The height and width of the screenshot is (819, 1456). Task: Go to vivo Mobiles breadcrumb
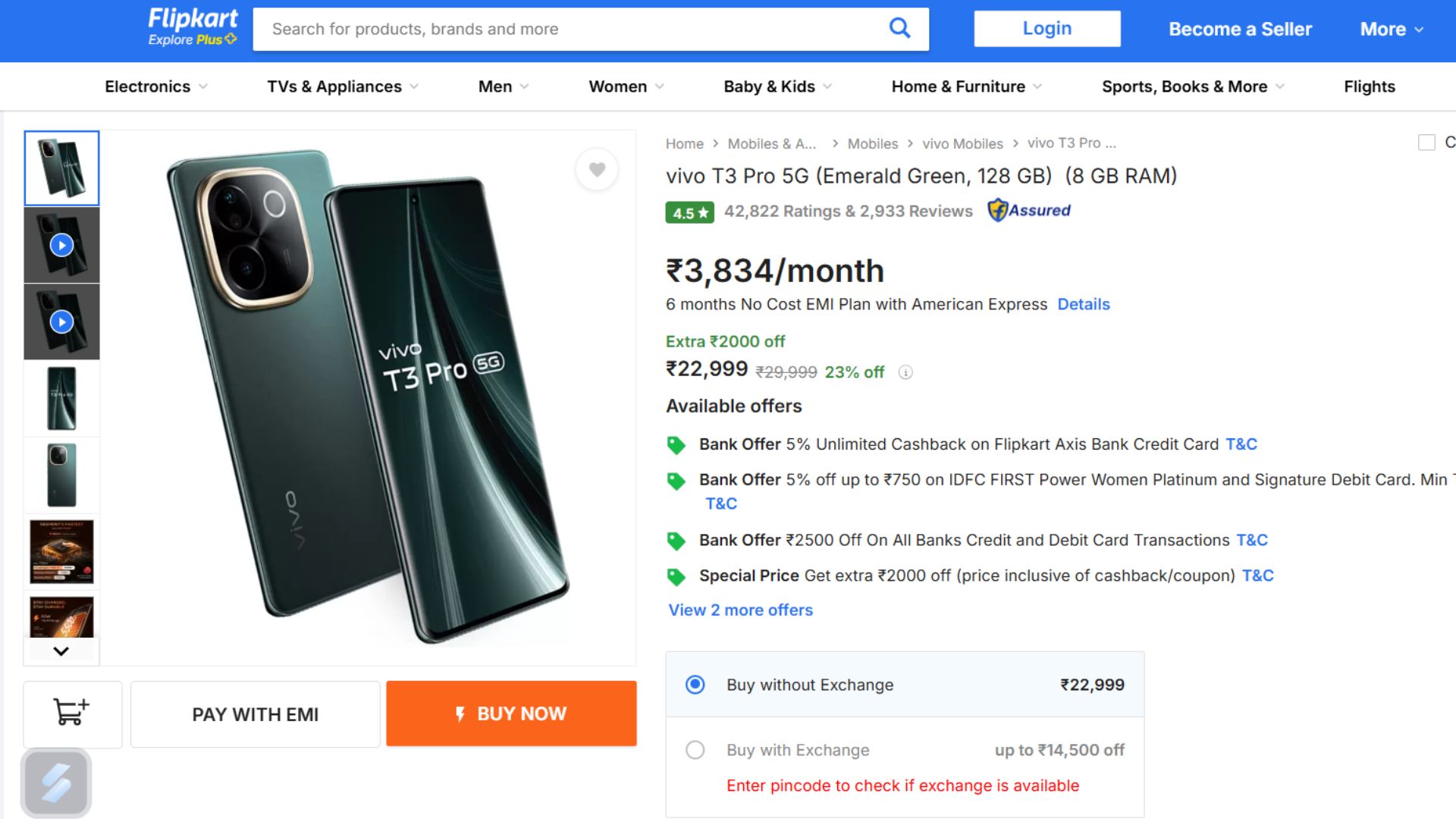[x=962, y=143]
